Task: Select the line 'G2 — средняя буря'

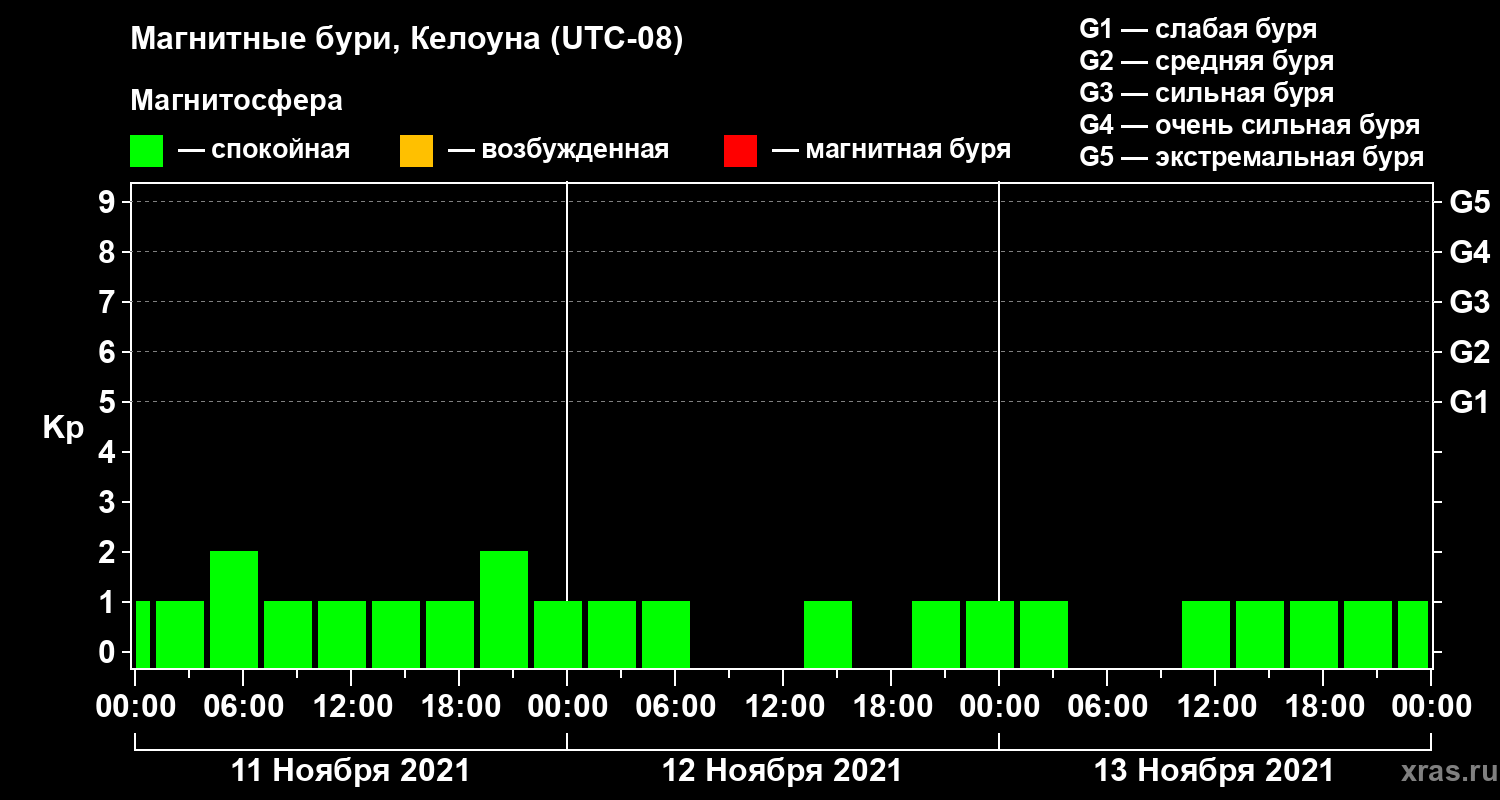Action: (1207, 61)
